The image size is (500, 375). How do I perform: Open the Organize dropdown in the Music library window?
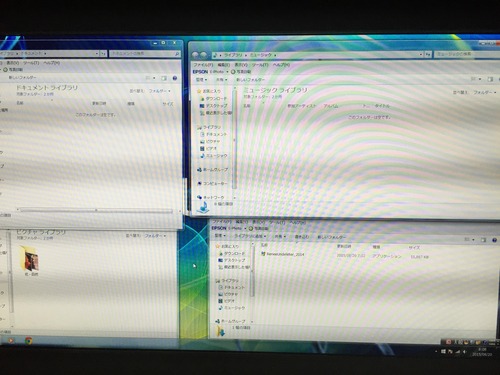tap(202, 80)
